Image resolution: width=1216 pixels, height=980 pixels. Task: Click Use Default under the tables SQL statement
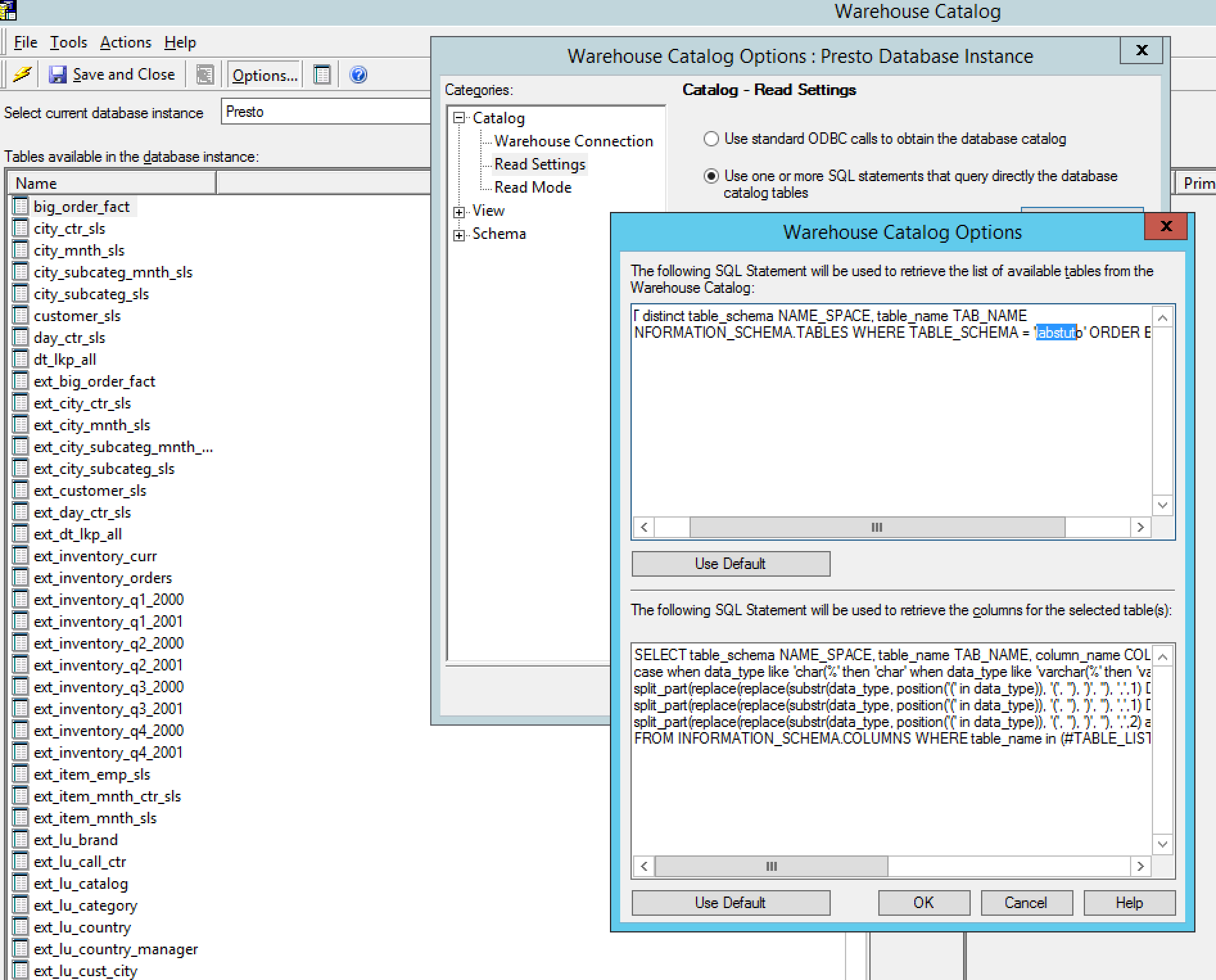(x=731, y=564)
